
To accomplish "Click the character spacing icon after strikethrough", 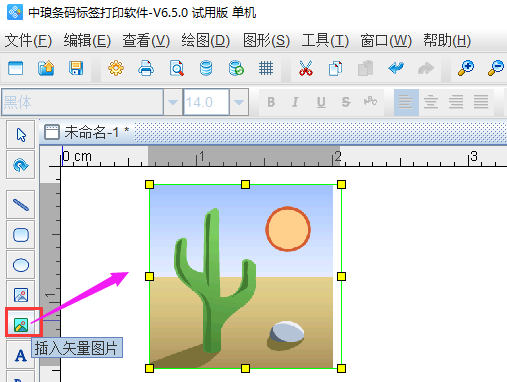I will point(370,101).
